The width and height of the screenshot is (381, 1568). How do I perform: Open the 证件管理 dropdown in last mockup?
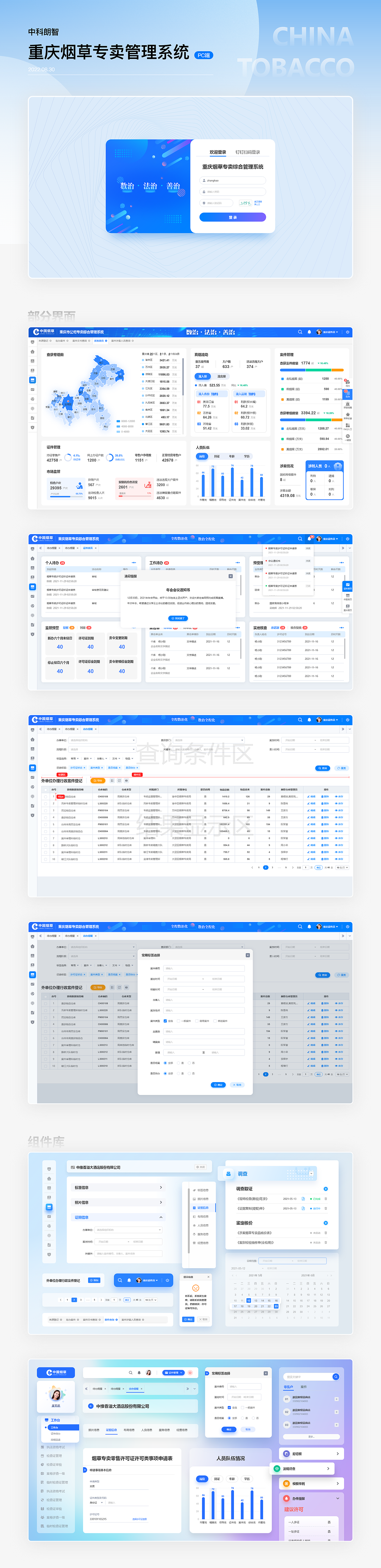174,1373
